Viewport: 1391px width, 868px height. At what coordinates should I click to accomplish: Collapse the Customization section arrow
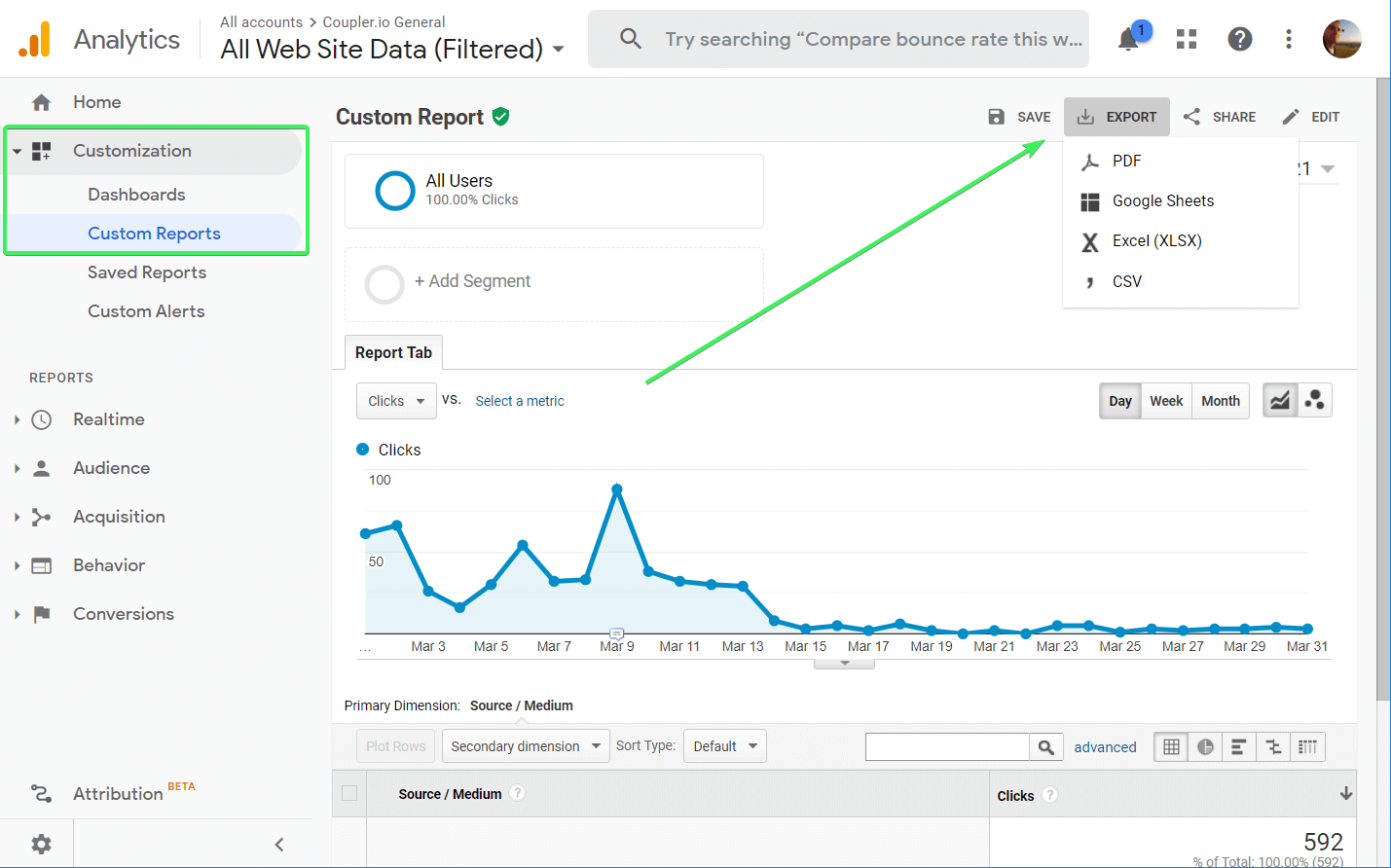pos(17,151)
